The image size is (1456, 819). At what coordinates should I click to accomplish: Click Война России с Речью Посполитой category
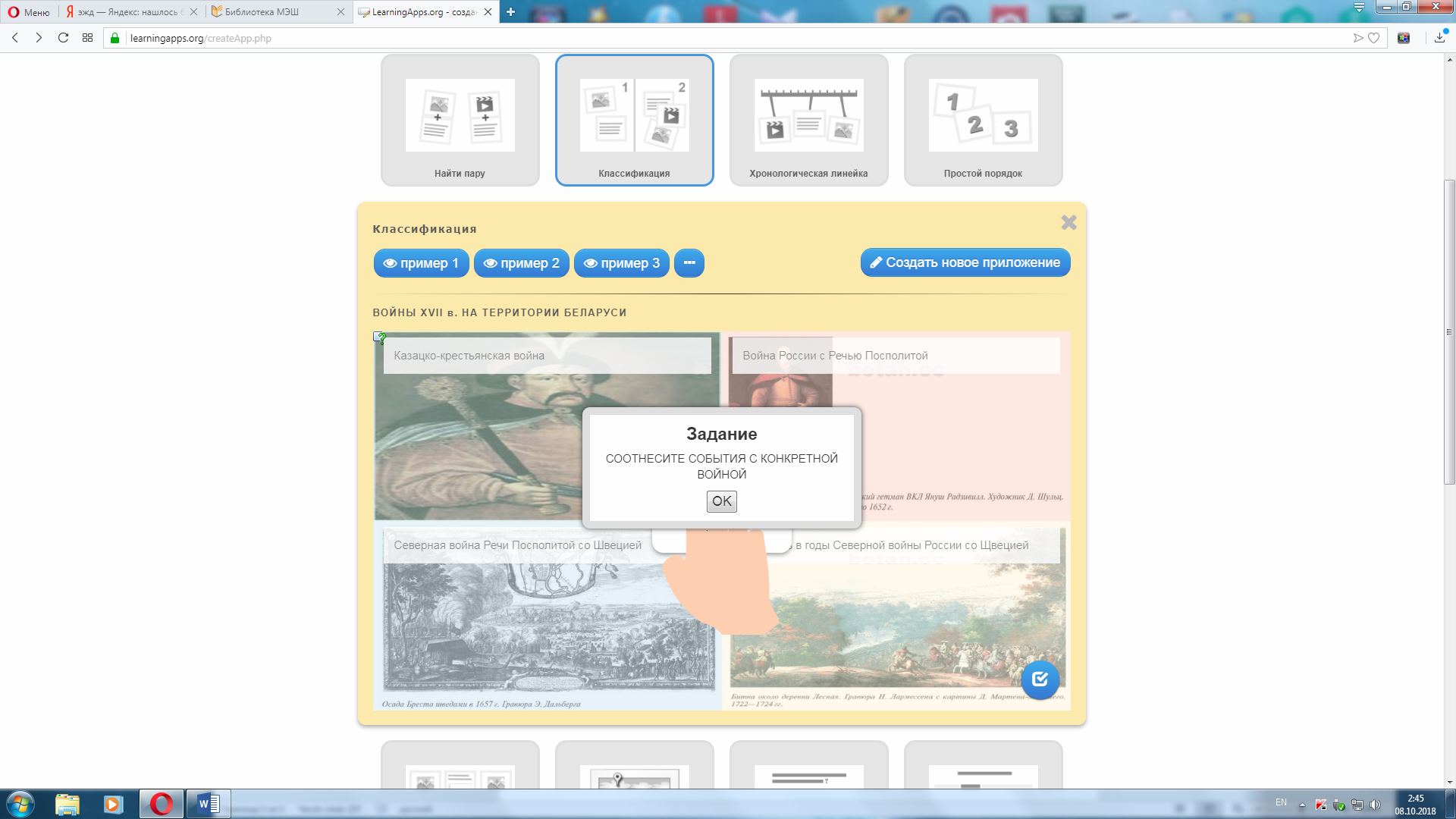coord(896,356)
